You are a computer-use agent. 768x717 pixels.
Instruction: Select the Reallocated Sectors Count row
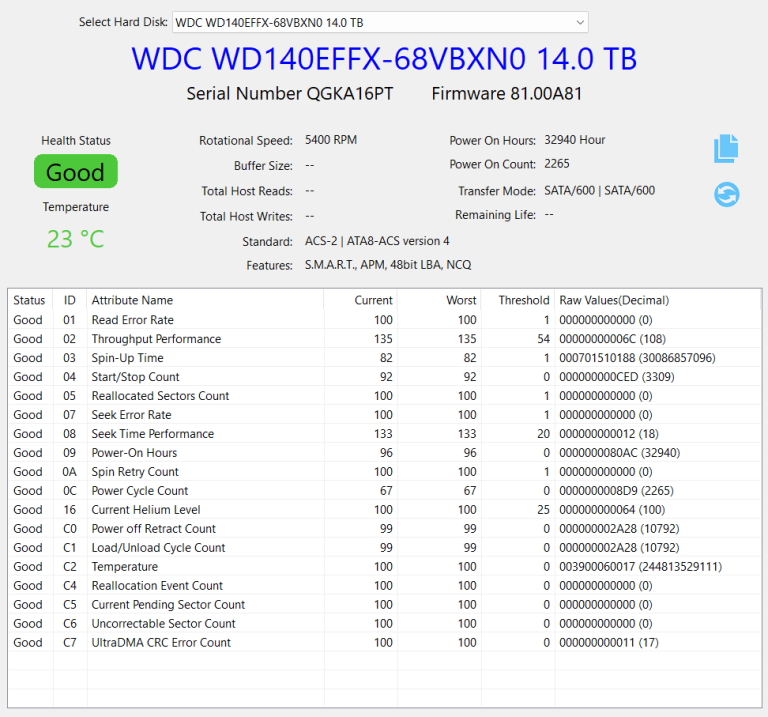tap(384, 396)
